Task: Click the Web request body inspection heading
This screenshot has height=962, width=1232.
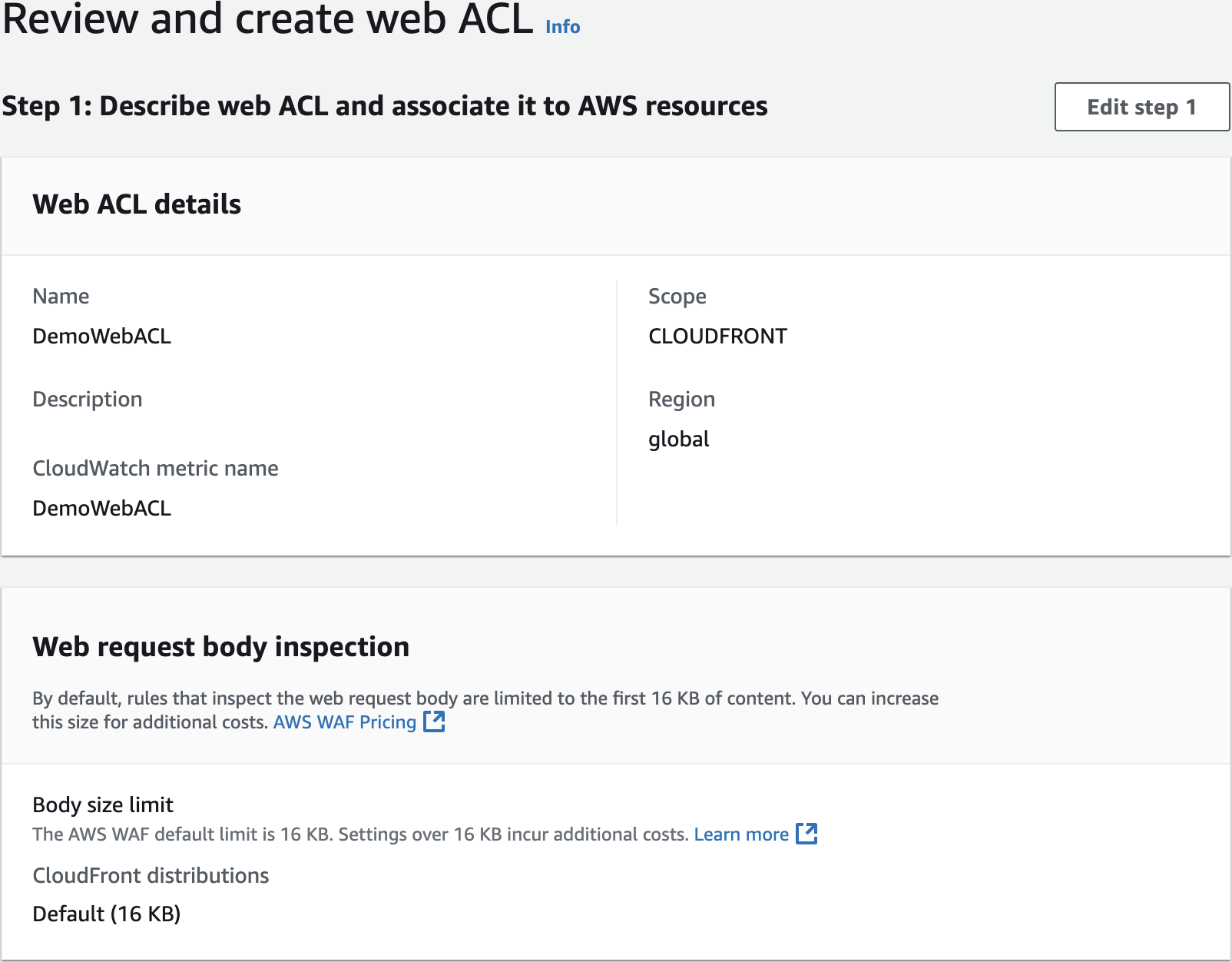Action: pyautogui.click(x=220, y=647)
